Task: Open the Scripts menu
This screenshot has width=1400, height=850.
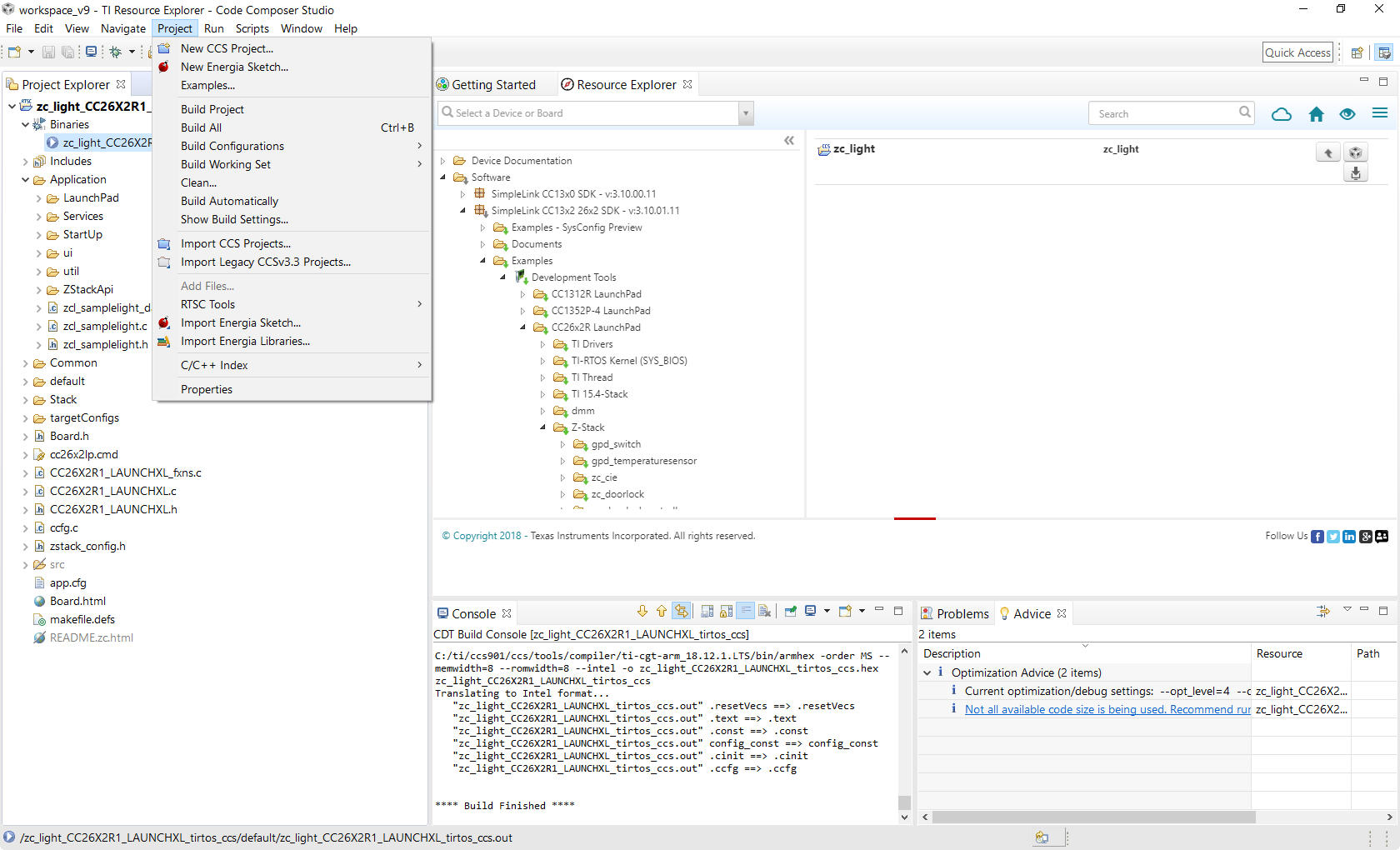Action: 252,28
